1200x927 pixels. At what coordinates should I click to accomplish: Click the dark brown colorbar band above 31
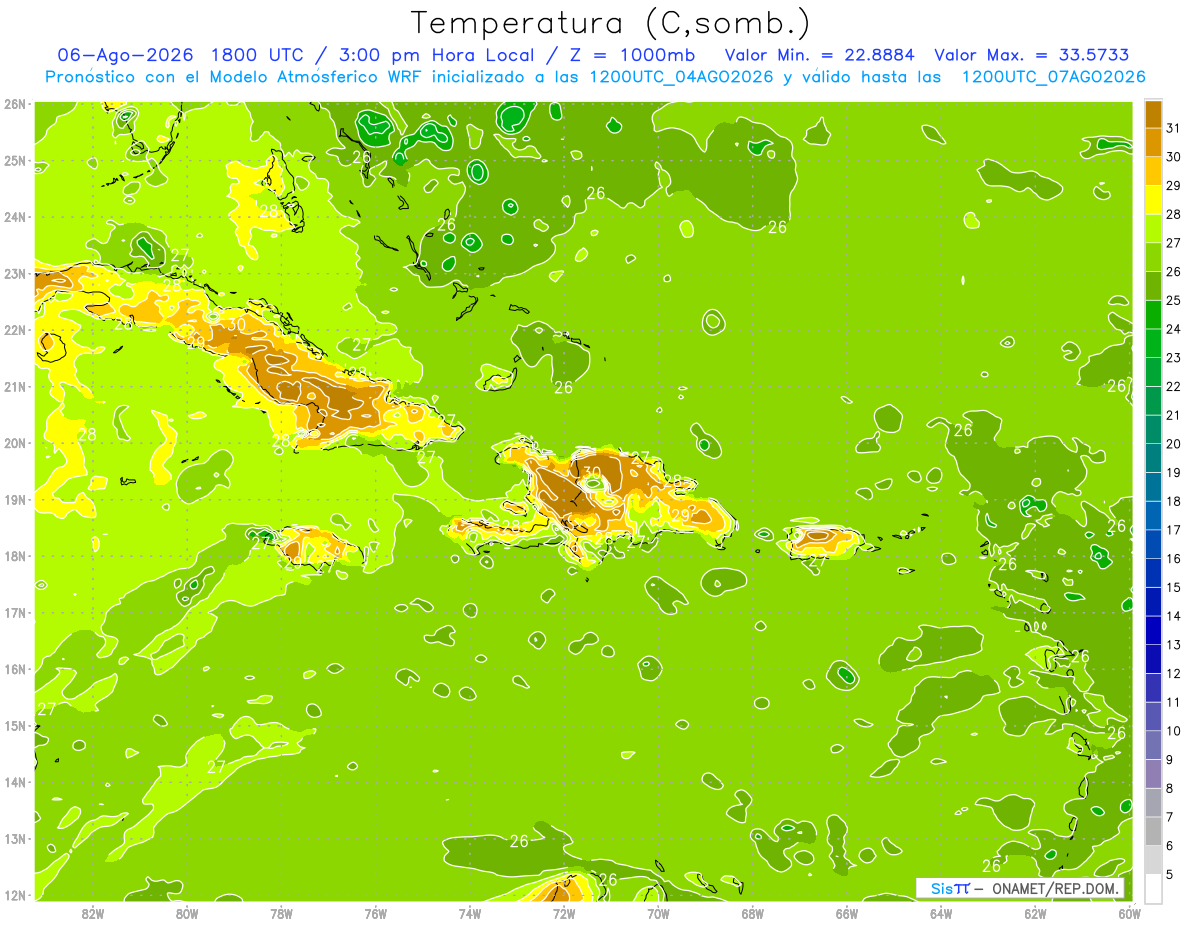point(1153,114)
